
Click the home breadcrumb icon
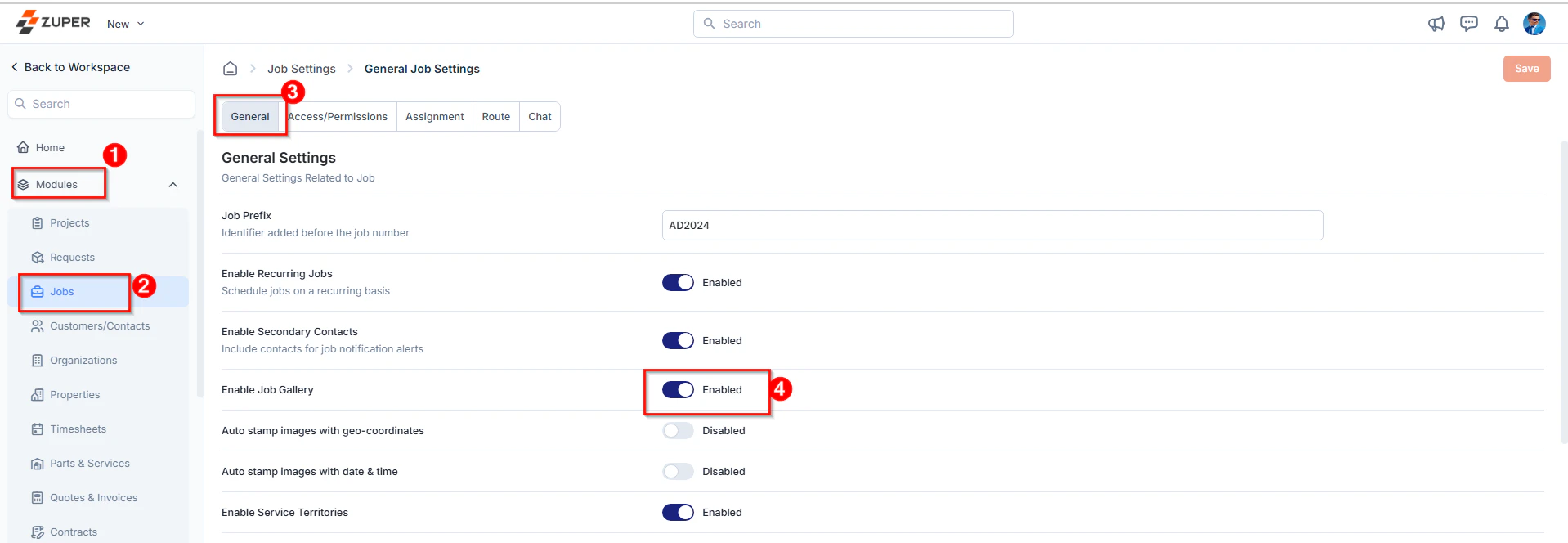[x=231, y=69]
